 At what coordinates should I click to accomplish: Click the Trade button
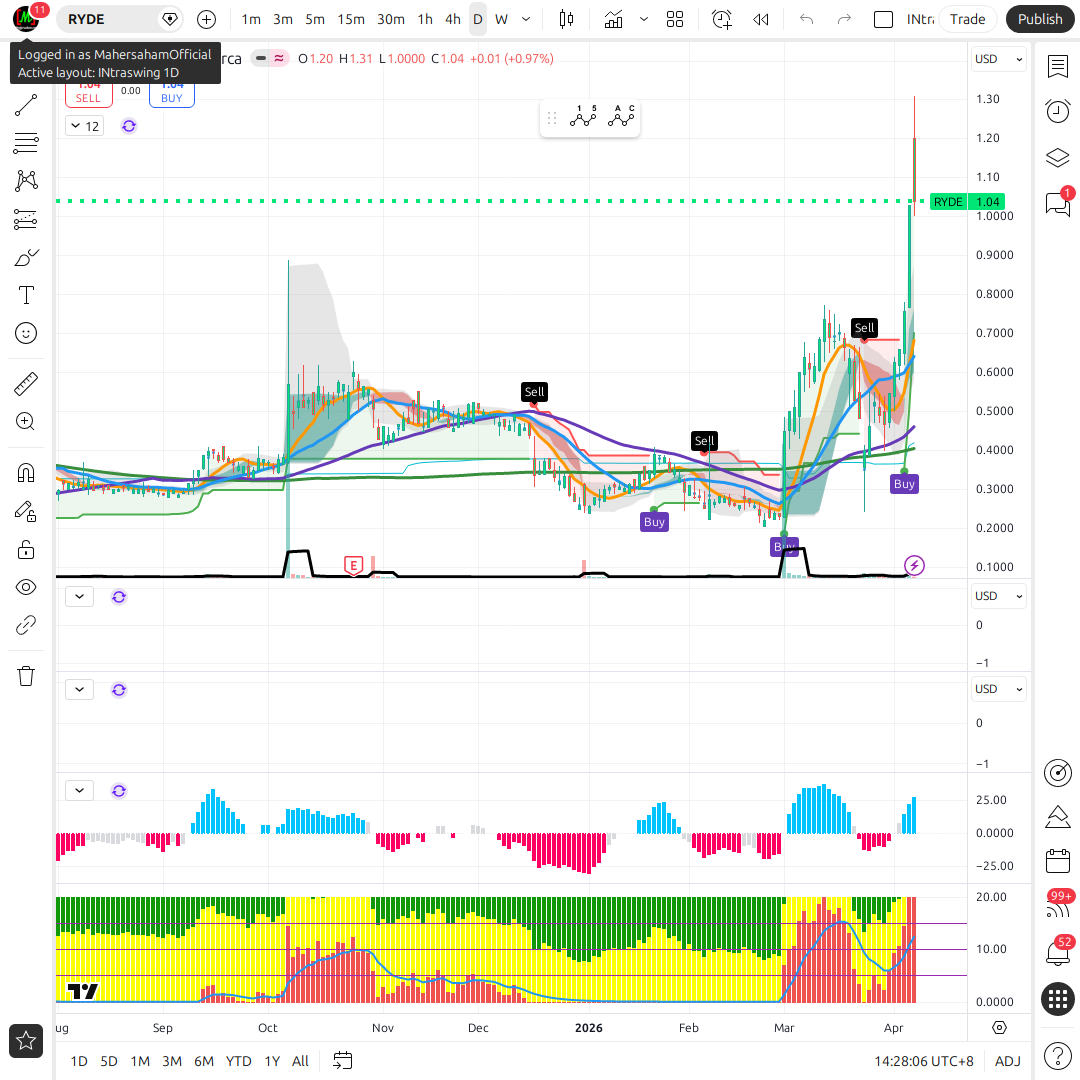pyautogui.click(x=967, y=19)
